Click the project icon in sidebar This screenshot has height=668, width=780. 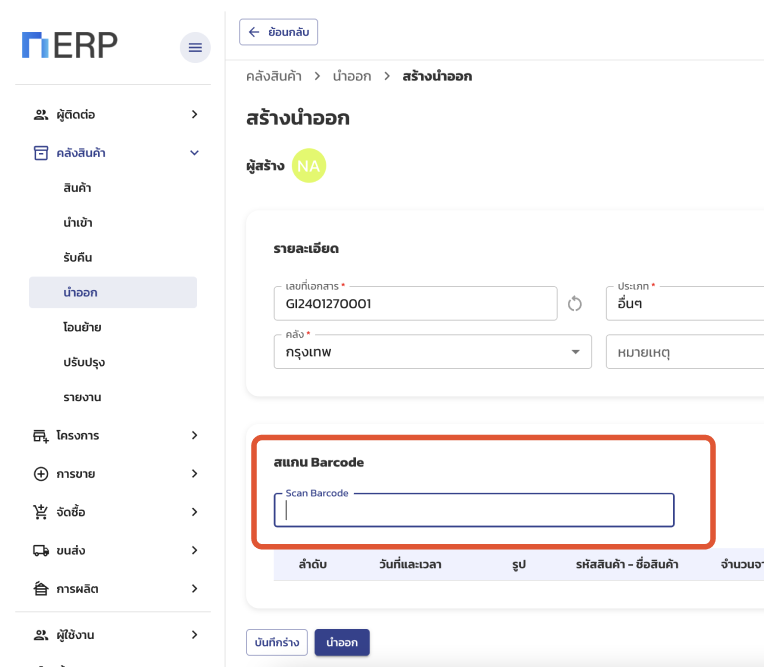tap(41, 436)
